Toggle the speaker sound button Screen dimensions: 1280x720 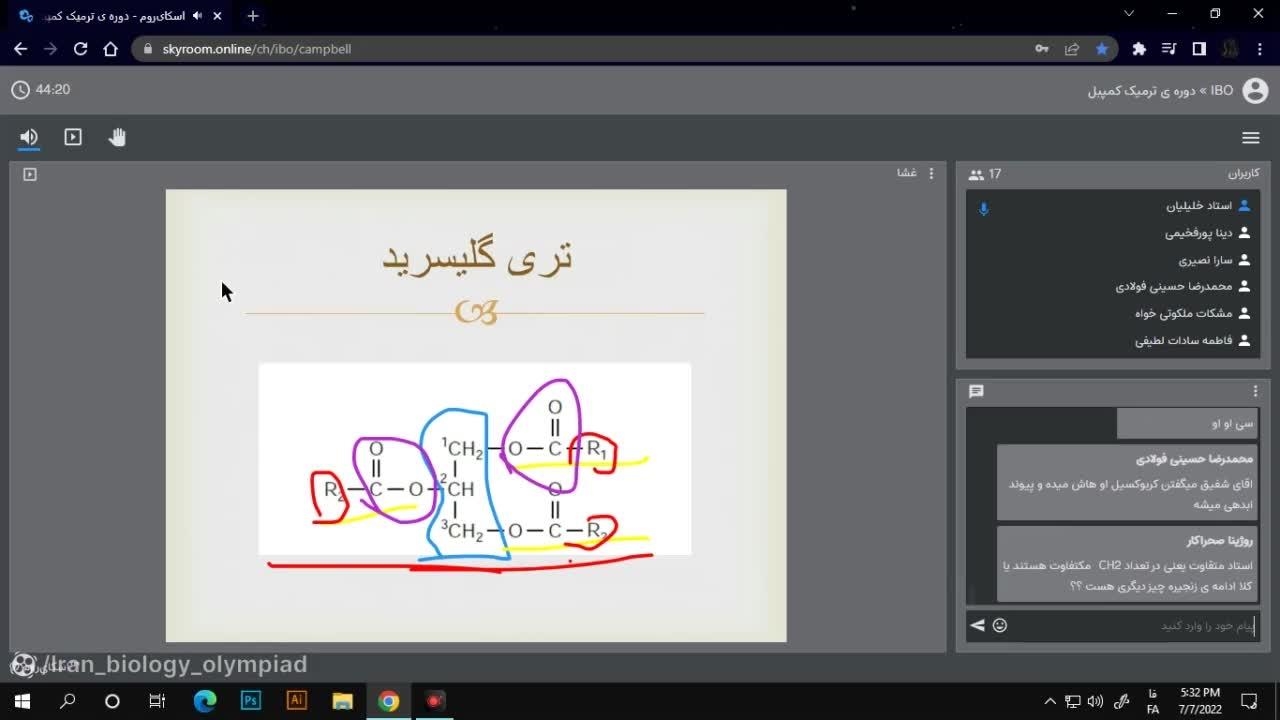click(x=29, y=137)
